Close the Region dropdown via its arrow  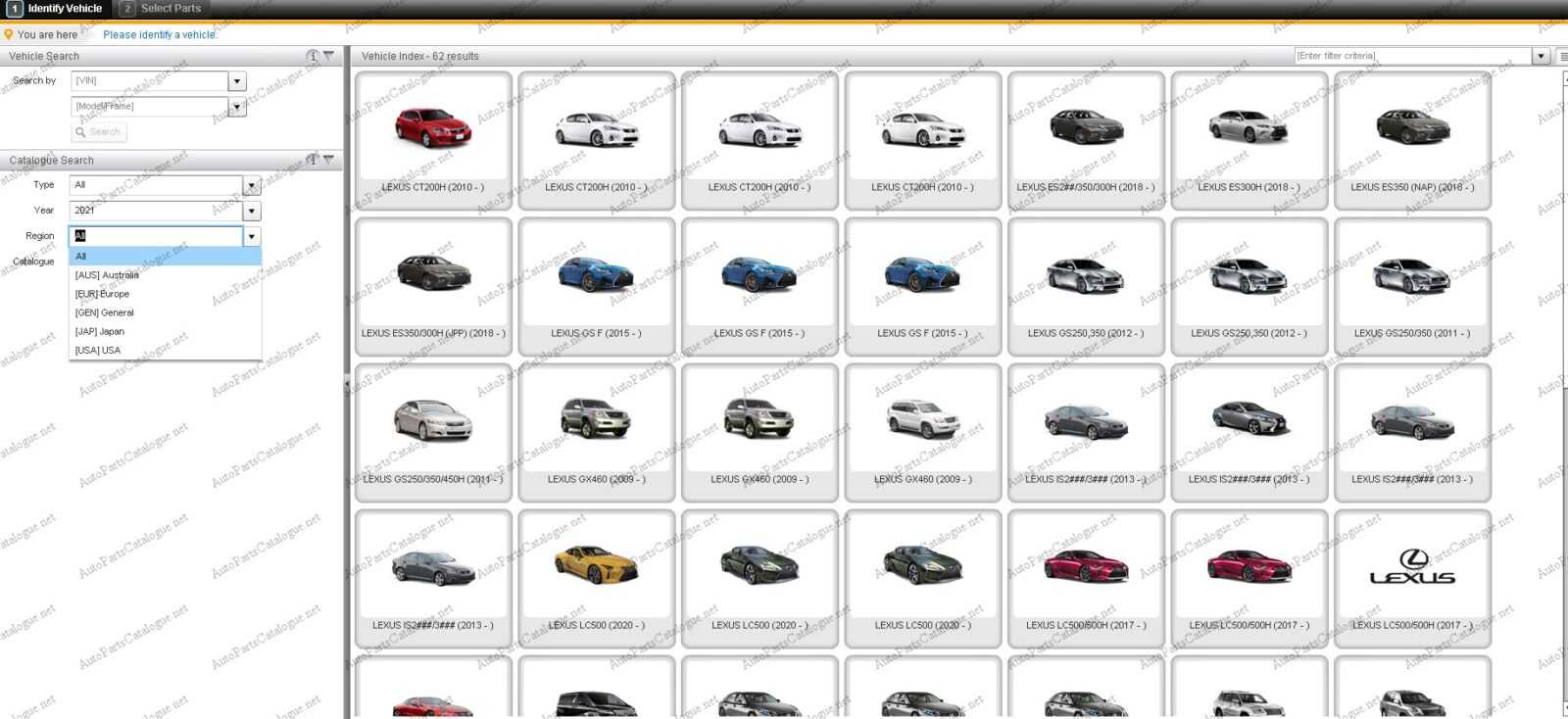click(x=252, y=236)
